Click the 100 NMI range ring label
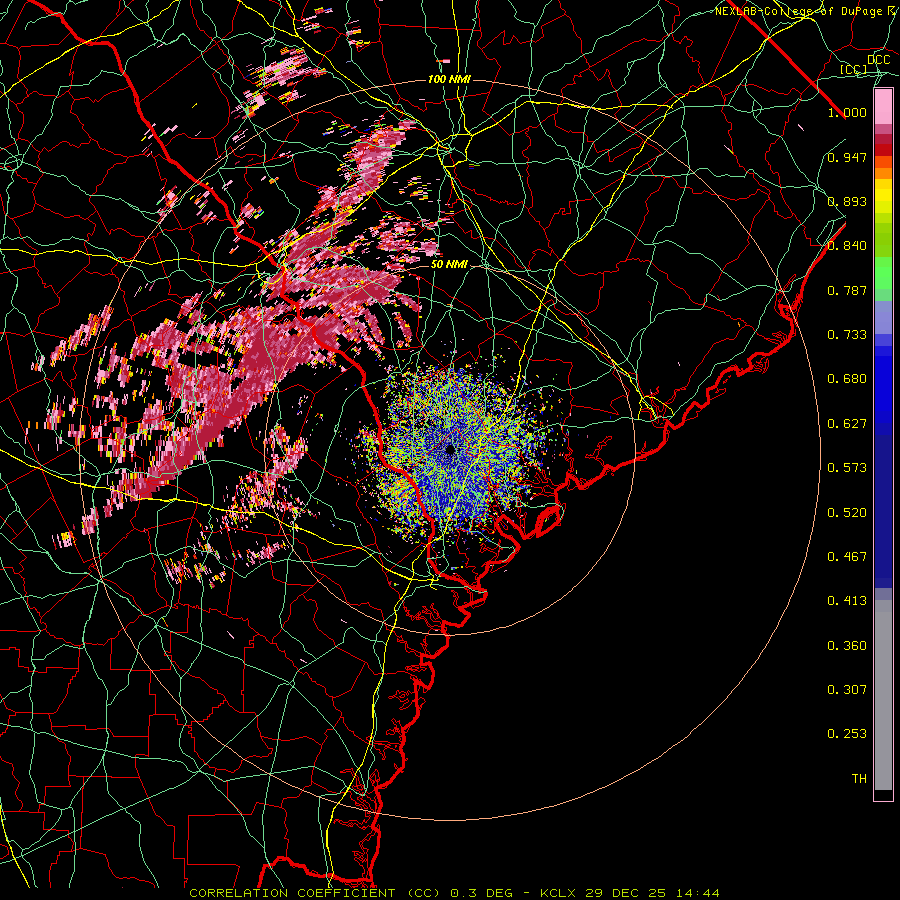The height and width of the screenshot is (900, 900). tap(449, 79)
